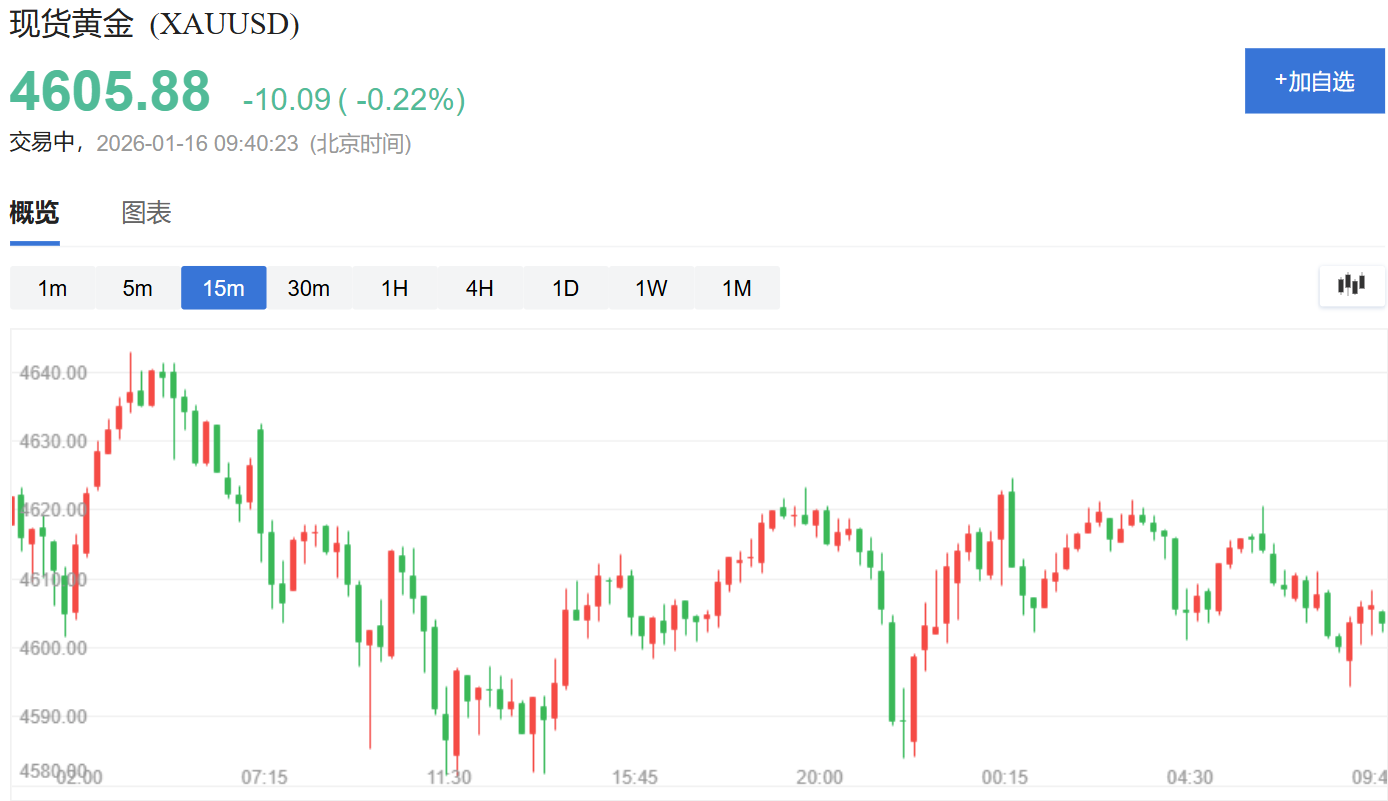Select the 5m interval button
The image size is (1388, 801).
[138, 288]
